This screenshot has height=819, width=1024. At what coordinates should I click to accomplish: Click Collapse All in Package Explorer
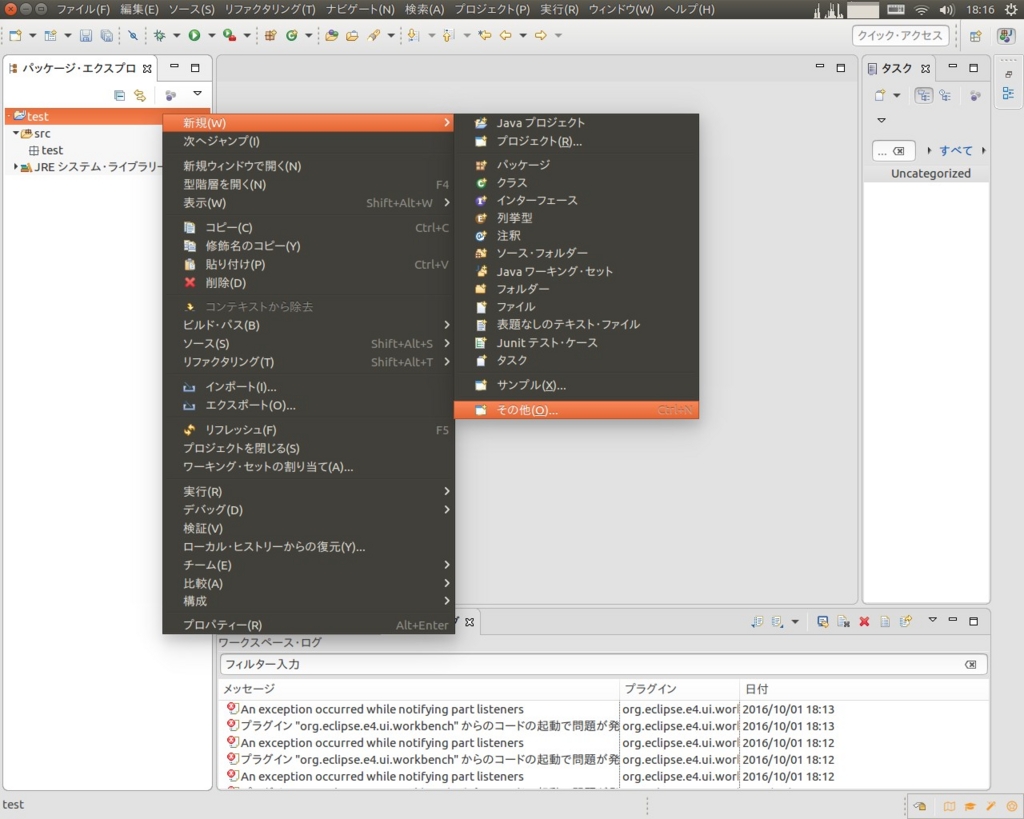click(x=120, y=95)
